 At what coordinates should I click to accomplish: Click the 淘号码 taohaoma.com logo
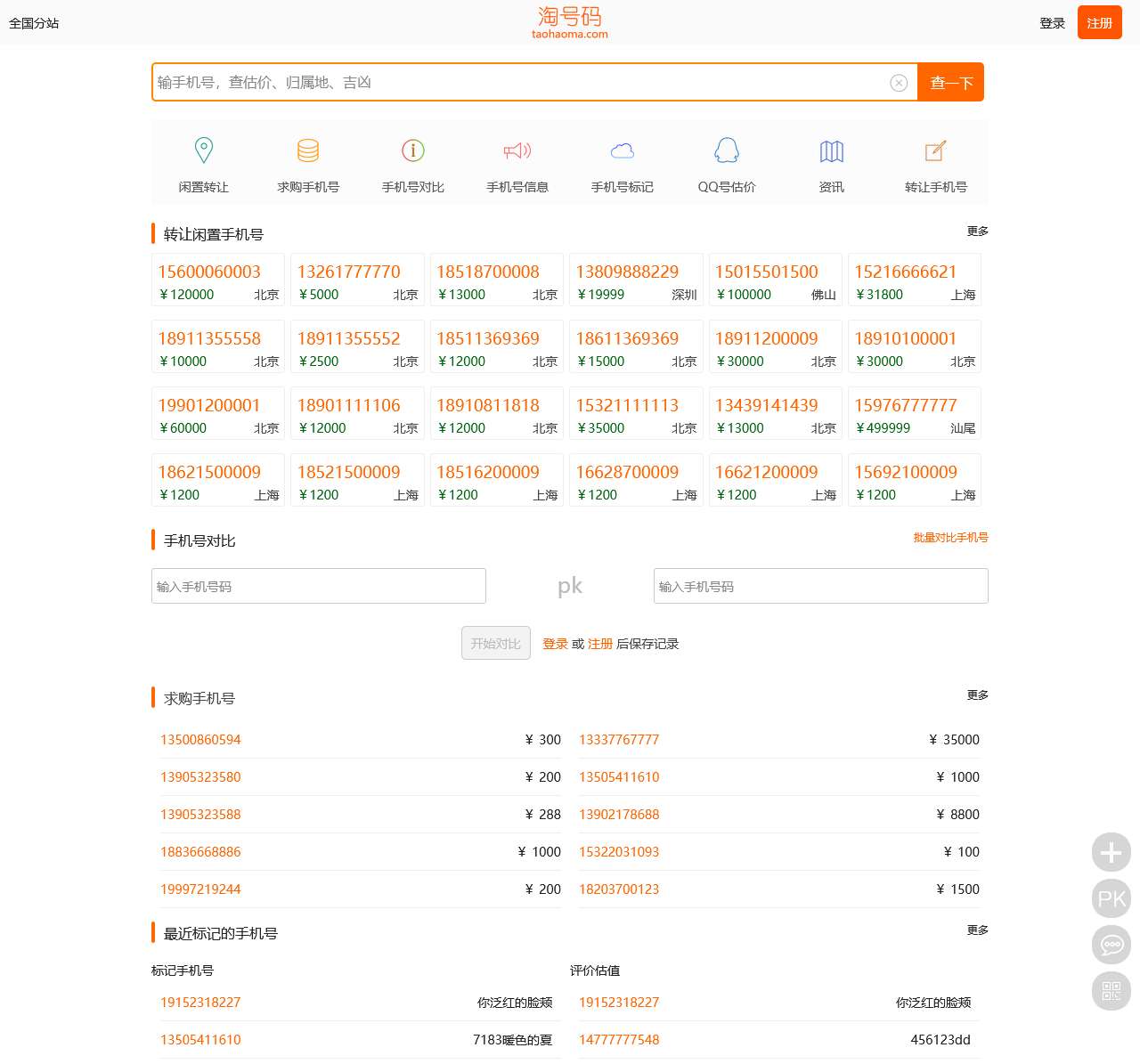point(570,22)
